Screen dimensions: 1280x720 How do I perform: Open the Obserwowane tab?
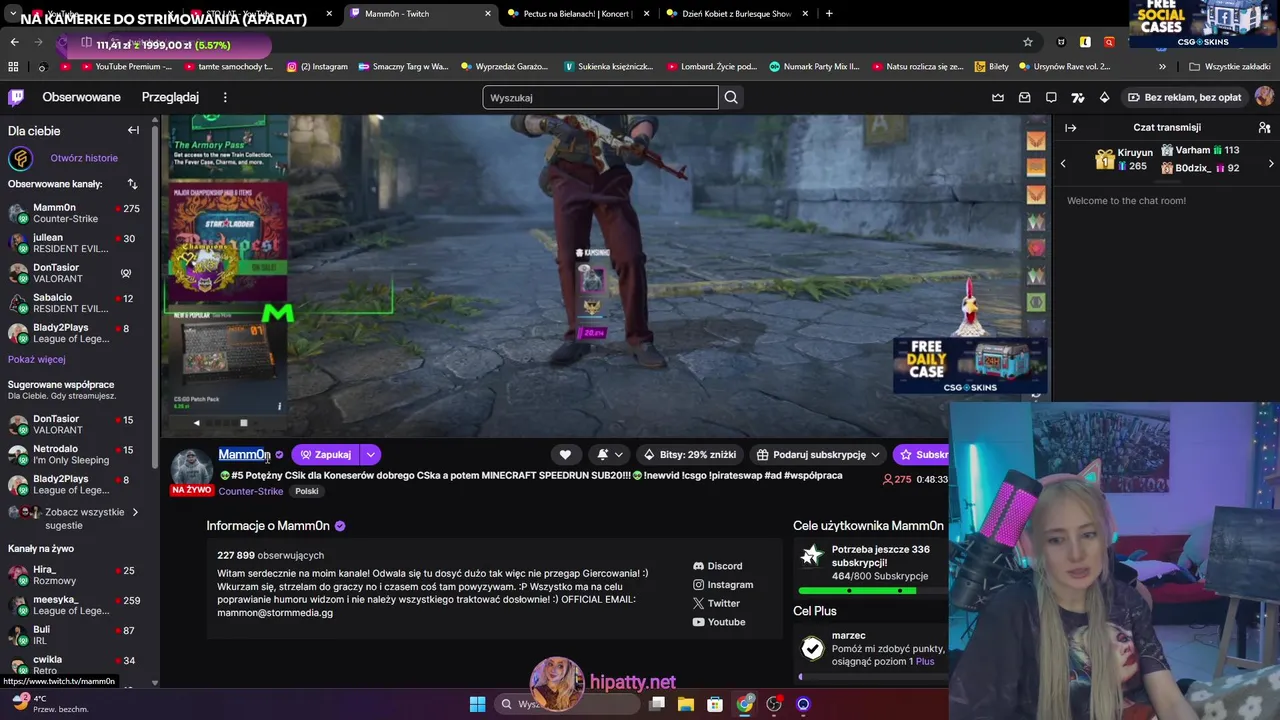pos(81,97)
